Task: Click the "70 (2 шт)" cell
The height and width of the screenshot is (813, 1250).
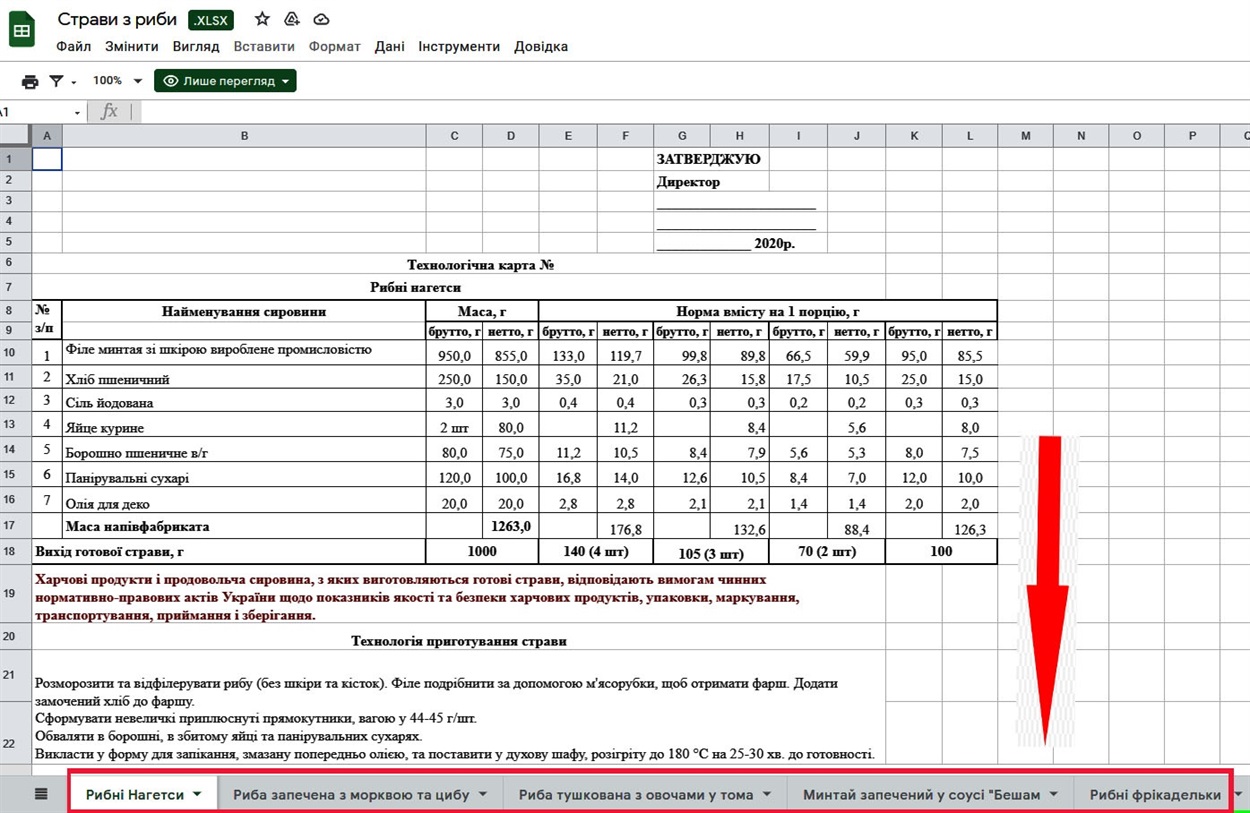Action: [827, 551]
